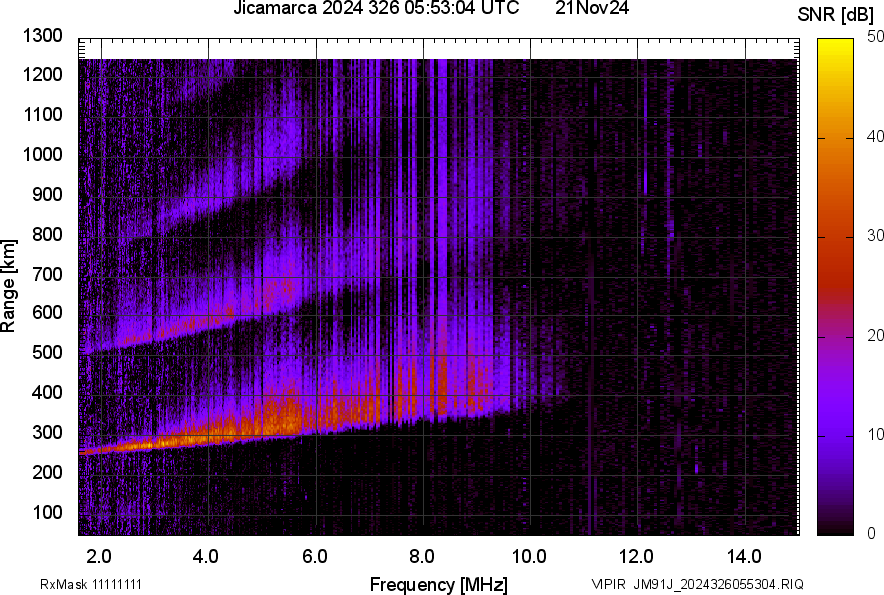Click the frequency tick label '6.0'

pos(315,557)
